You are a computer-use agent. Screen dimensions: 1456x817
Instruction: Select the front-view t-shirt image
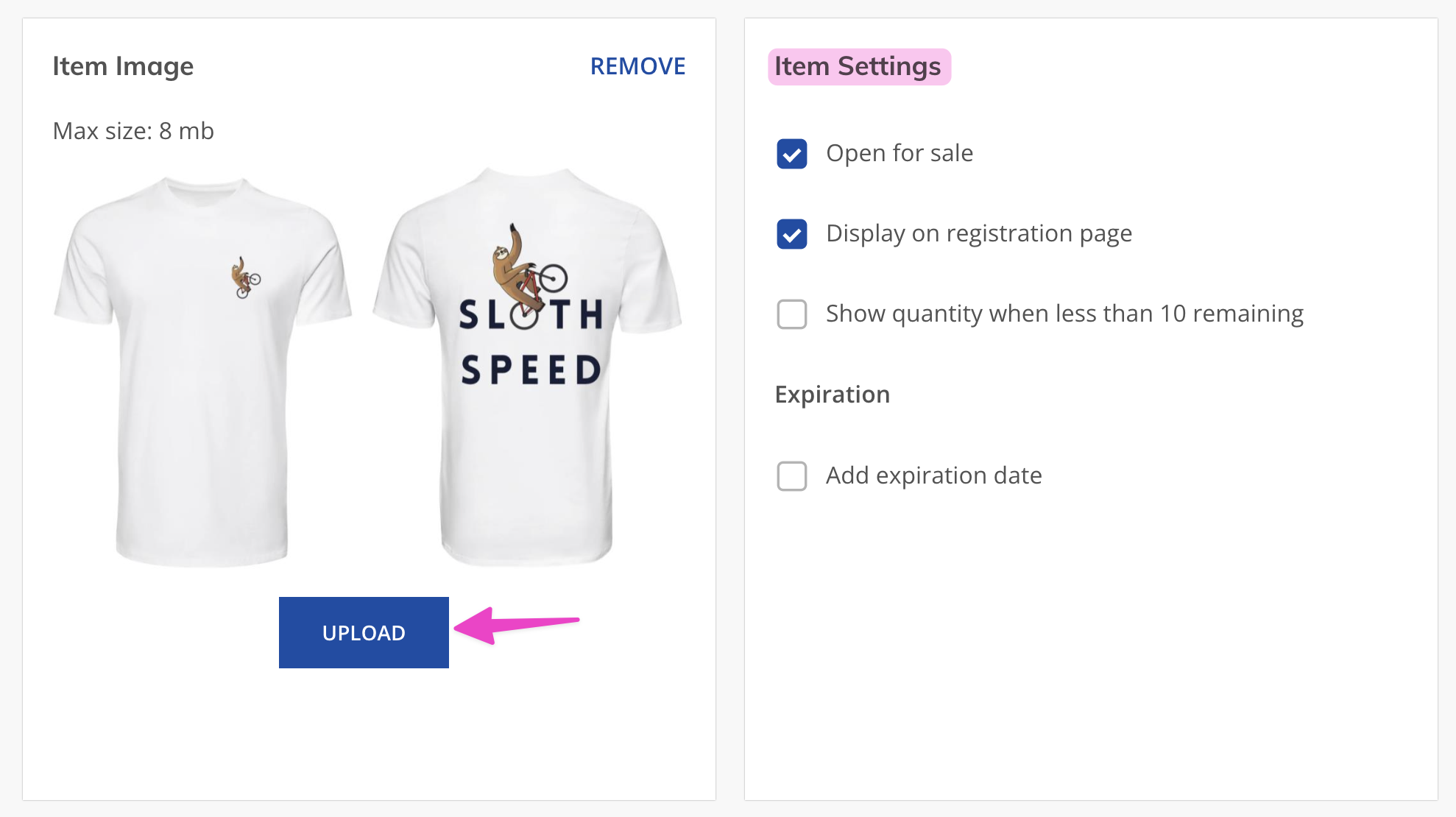[x=202, y=372]
